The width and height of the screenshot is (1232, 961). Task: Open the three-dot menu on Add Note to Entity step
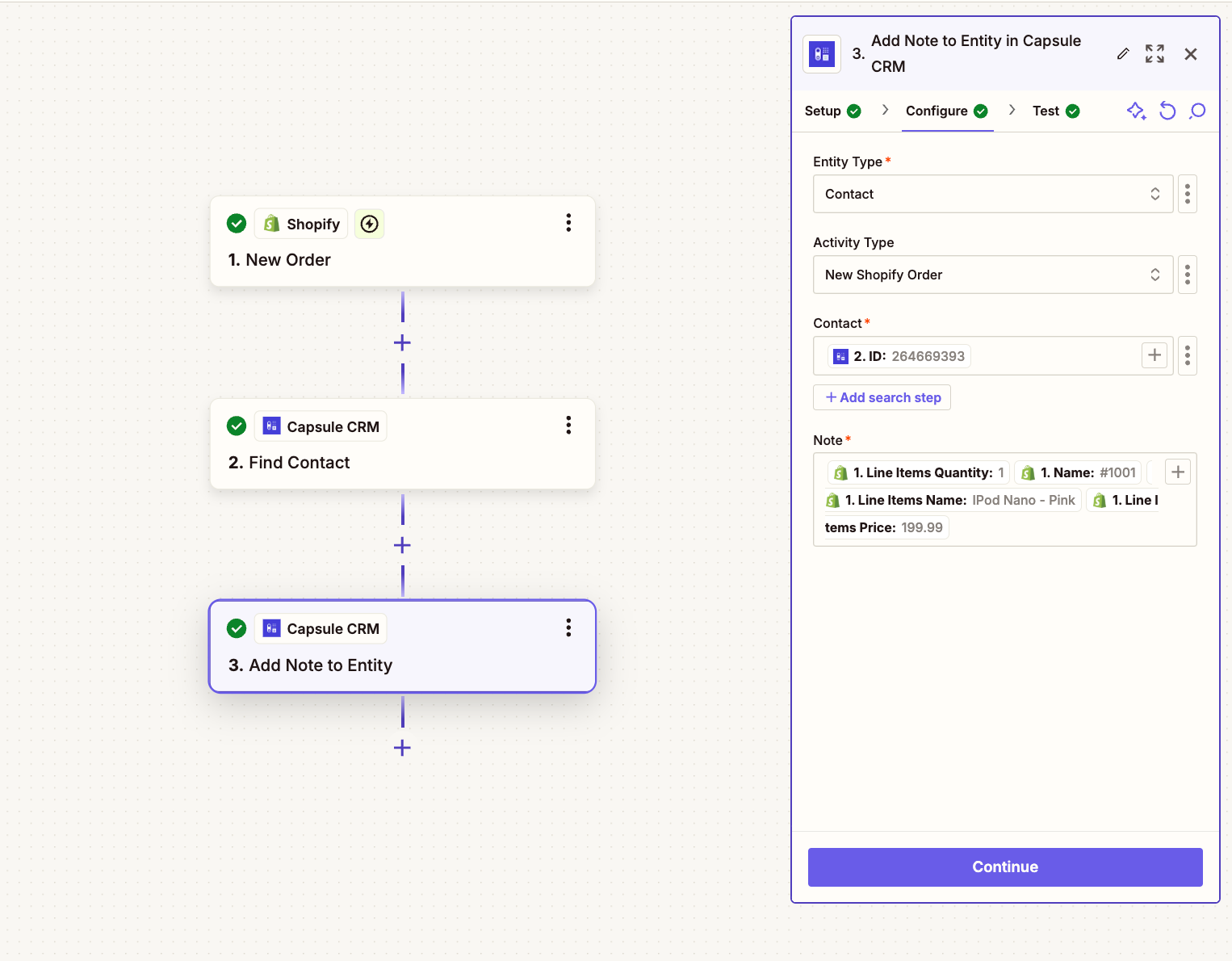pos(568,628)
